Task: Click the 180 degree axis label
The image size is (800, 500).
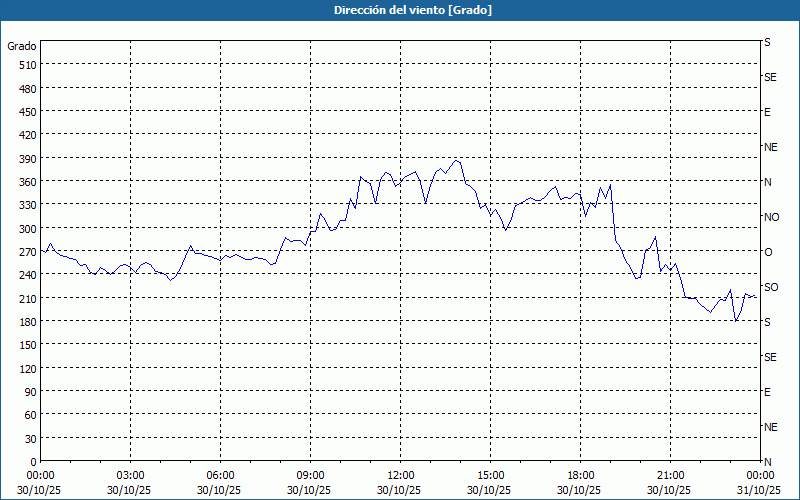Action: [29, 322]
